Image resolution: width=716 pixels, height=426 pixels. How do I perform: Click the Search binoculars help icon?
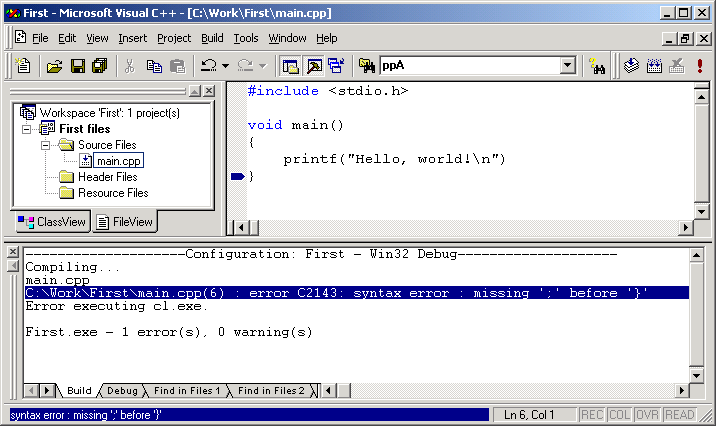(x=596, y=66)
